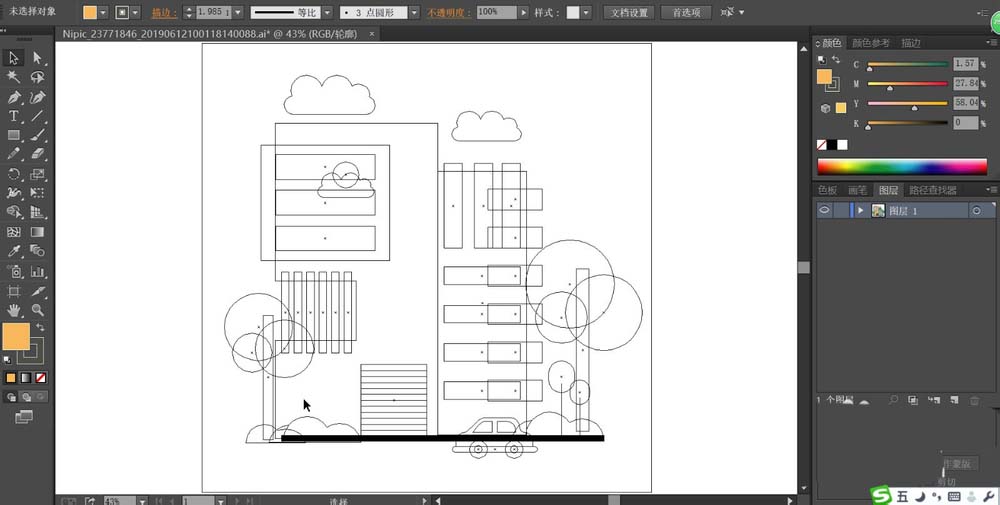Select the Magic Wand tool
The image size is (1000, 505).
(x=13, y=77)
